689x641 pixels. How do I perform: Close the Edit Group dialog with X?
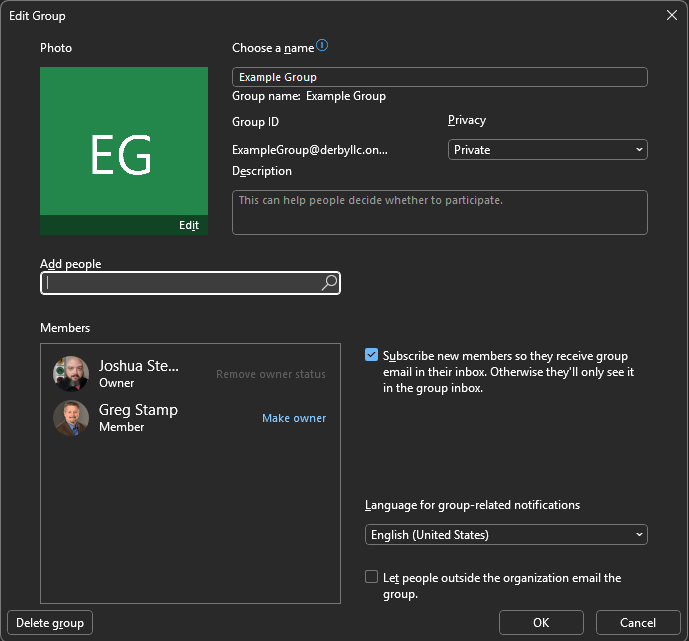pyautogui.click(x=671, y=15)
